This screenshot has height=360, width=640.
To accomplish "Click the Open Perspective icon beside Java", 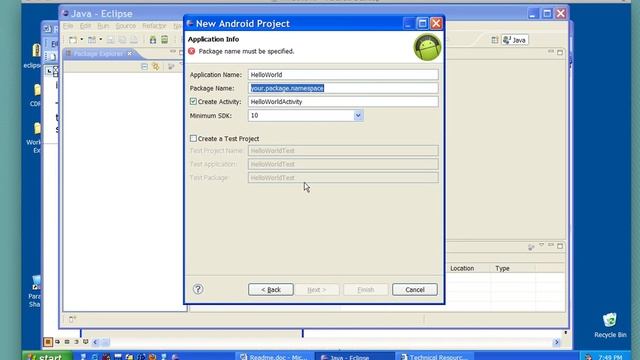I will [x=495, y=40].
